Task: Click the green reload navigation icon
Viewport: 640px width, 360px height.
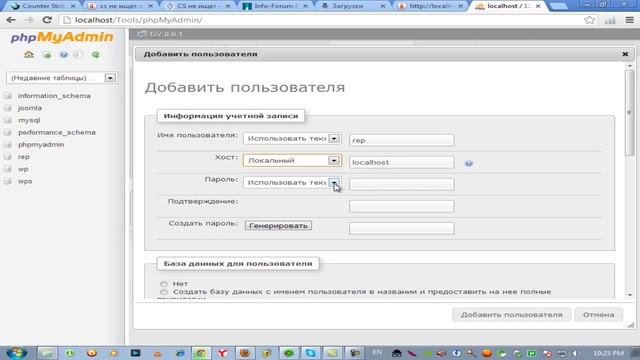Action: [x=96, y=55]
